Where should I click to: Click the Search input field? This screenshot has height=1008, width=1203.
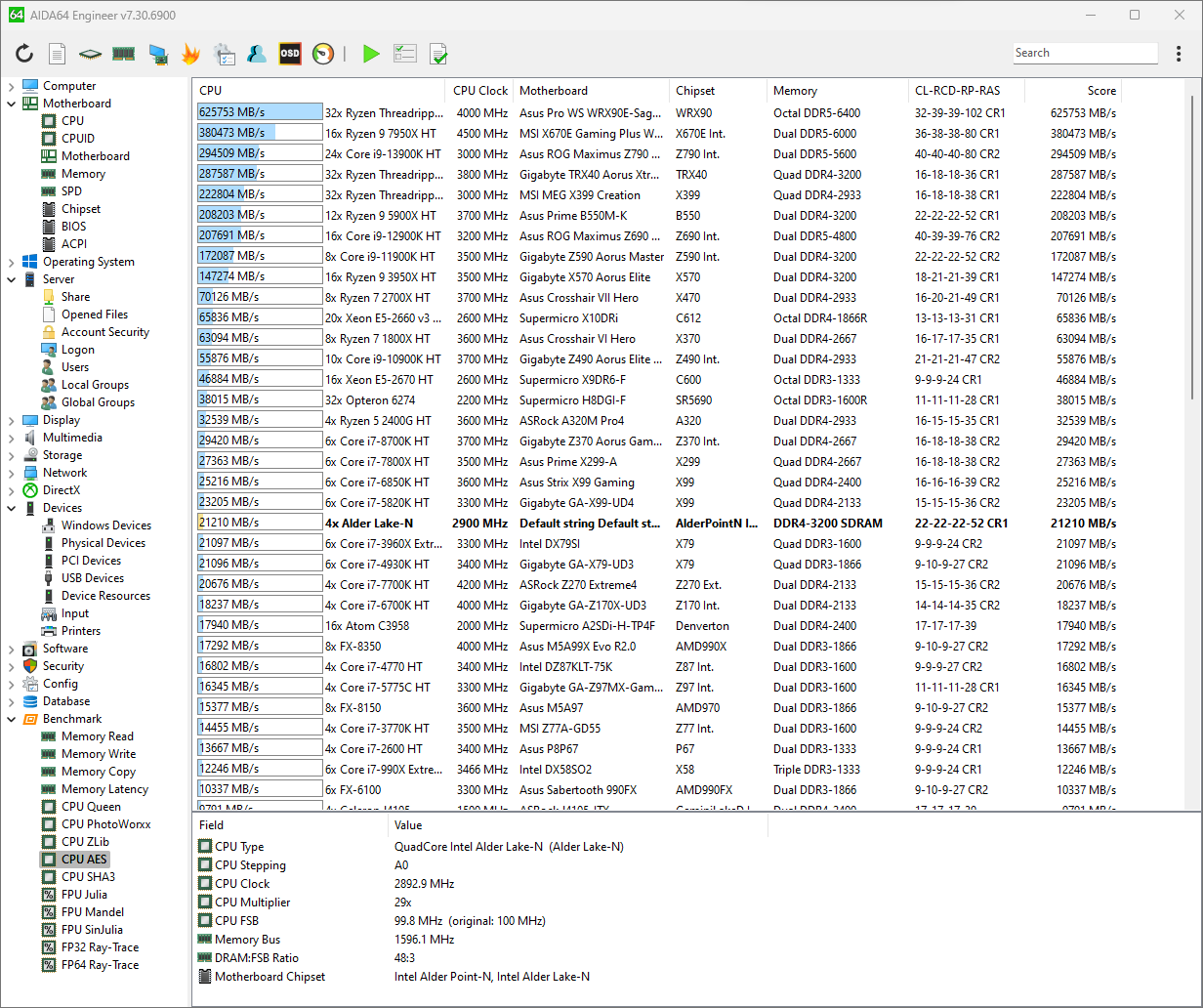(x=1084, y=54)
